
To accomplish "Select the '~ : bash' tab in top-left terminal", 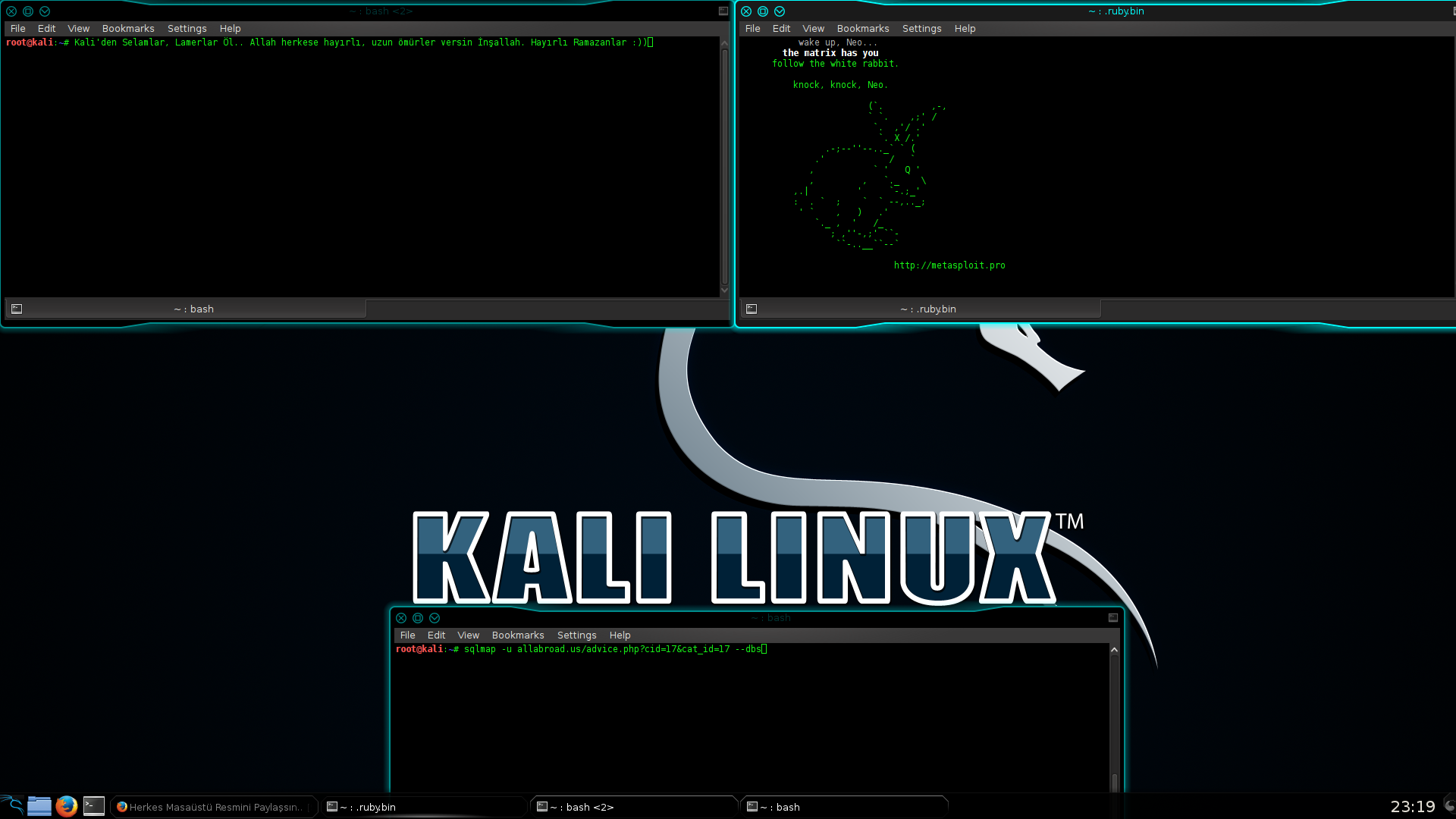I will [186, 309].
